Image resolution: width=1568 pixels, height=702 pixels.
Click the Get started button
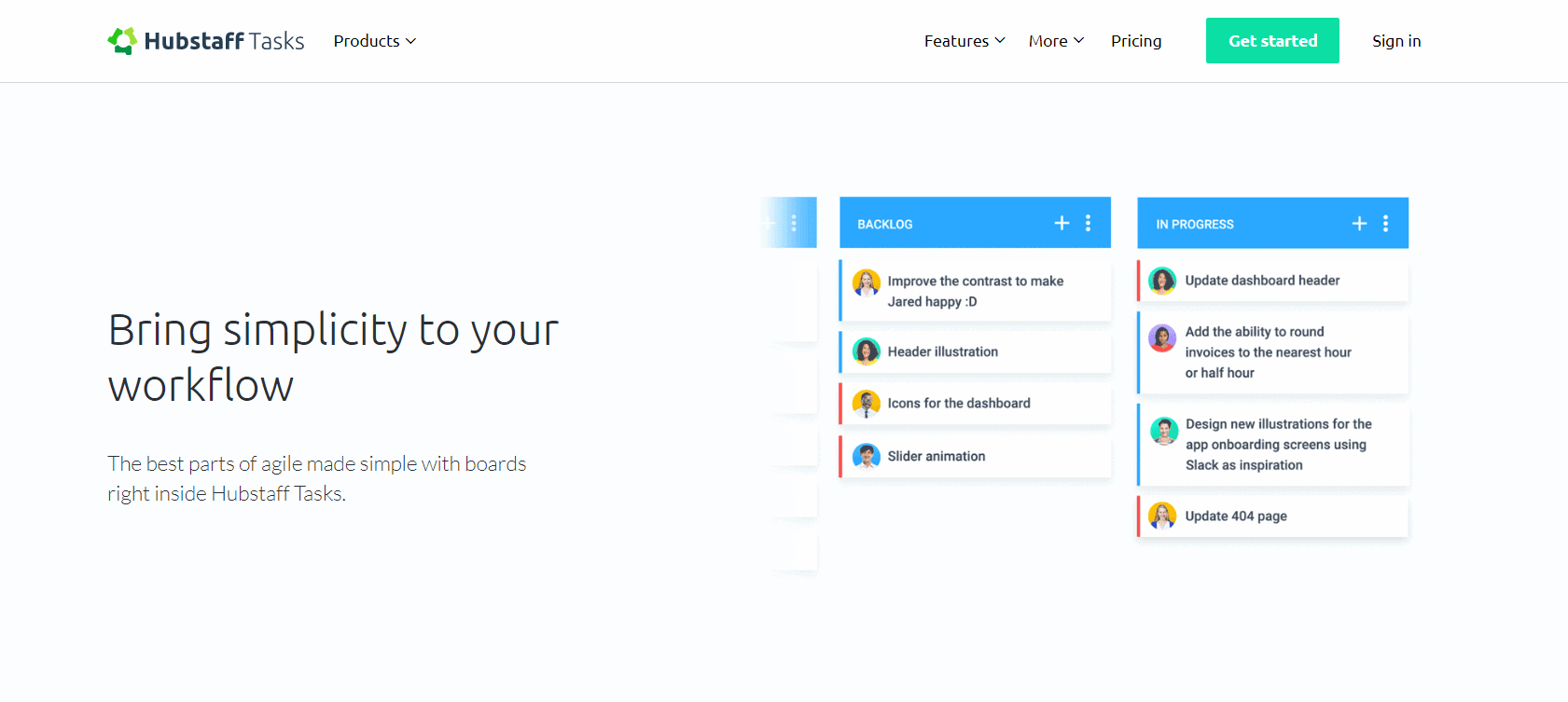coord(1272,41)
